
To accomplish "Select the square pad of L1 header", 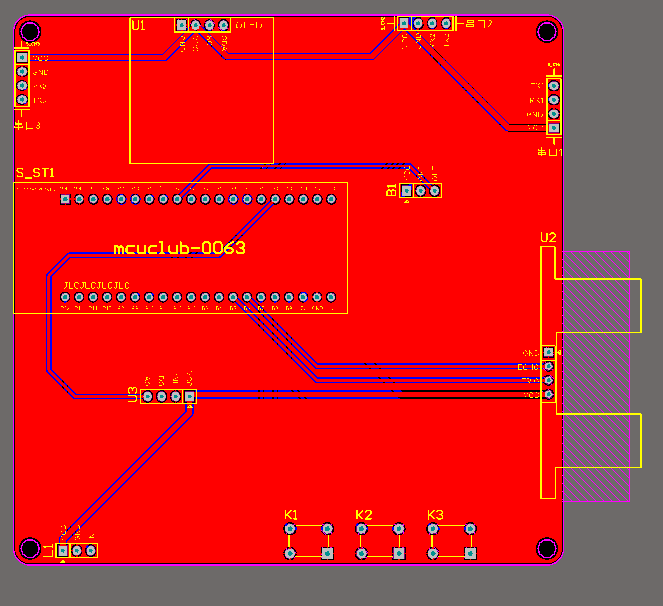I will [63, 551].
